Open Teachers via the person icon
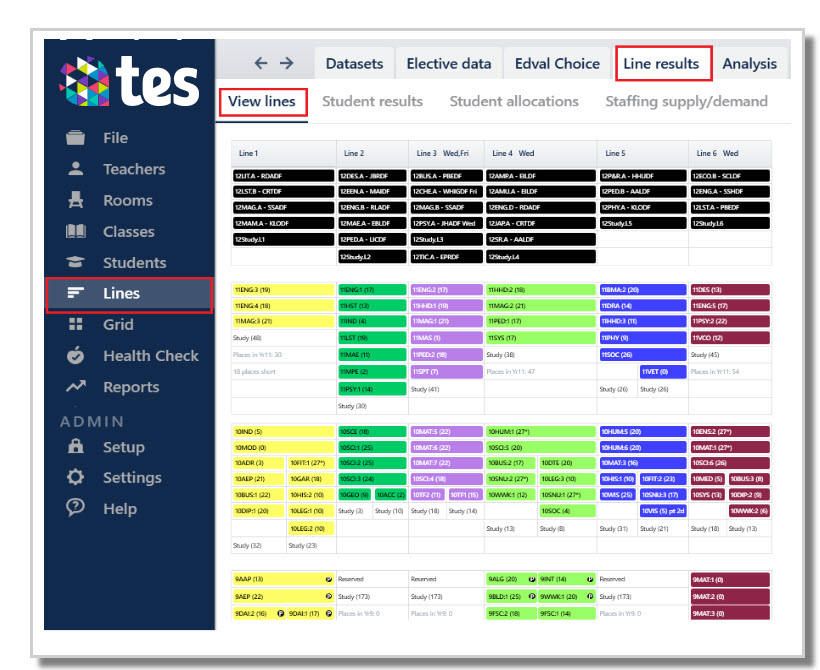The width and height of the screenshot is (820, 670). click(75, 168)
